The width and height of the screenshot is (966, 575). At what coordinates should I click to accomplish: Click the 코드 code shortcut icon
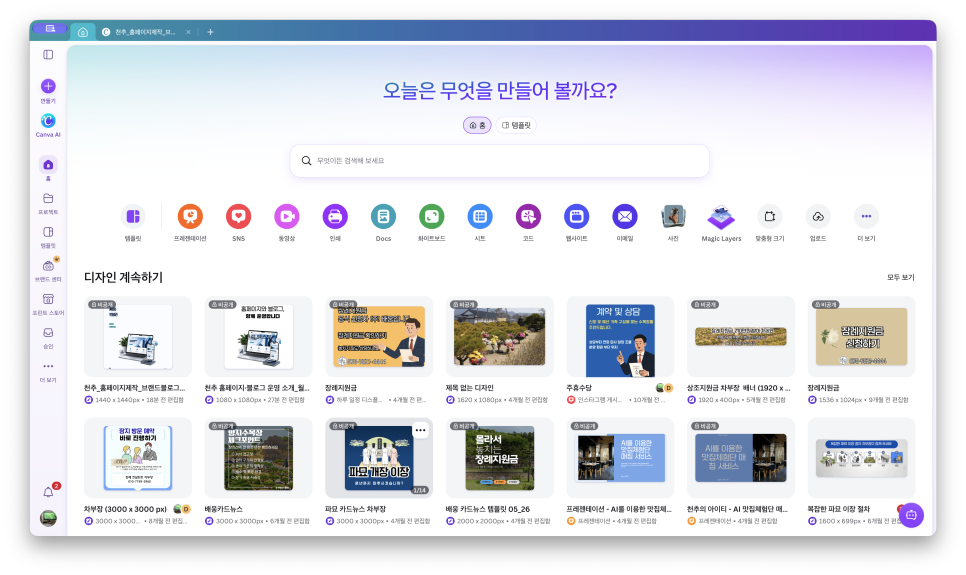point(528,216)
